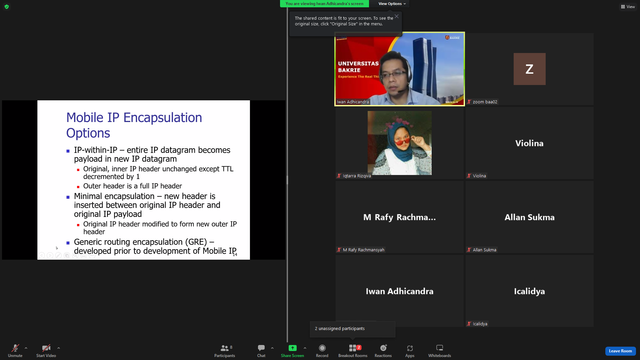Click the View layout button
Screen dimensions: 640x360
628,7
